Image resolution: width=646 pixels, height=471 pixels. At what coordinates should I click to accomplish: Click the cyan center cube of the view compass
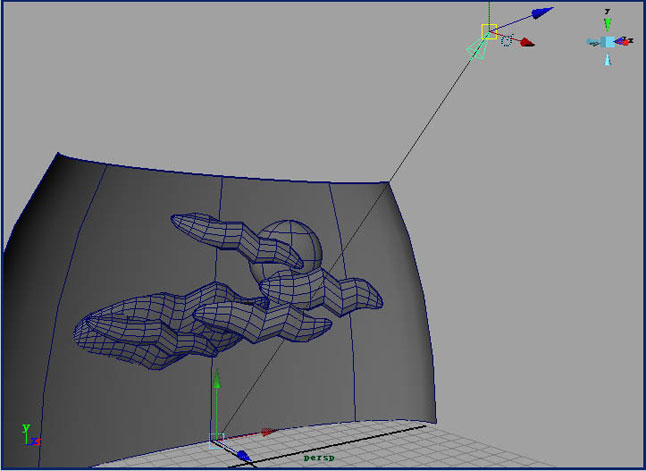pos(607,42)
